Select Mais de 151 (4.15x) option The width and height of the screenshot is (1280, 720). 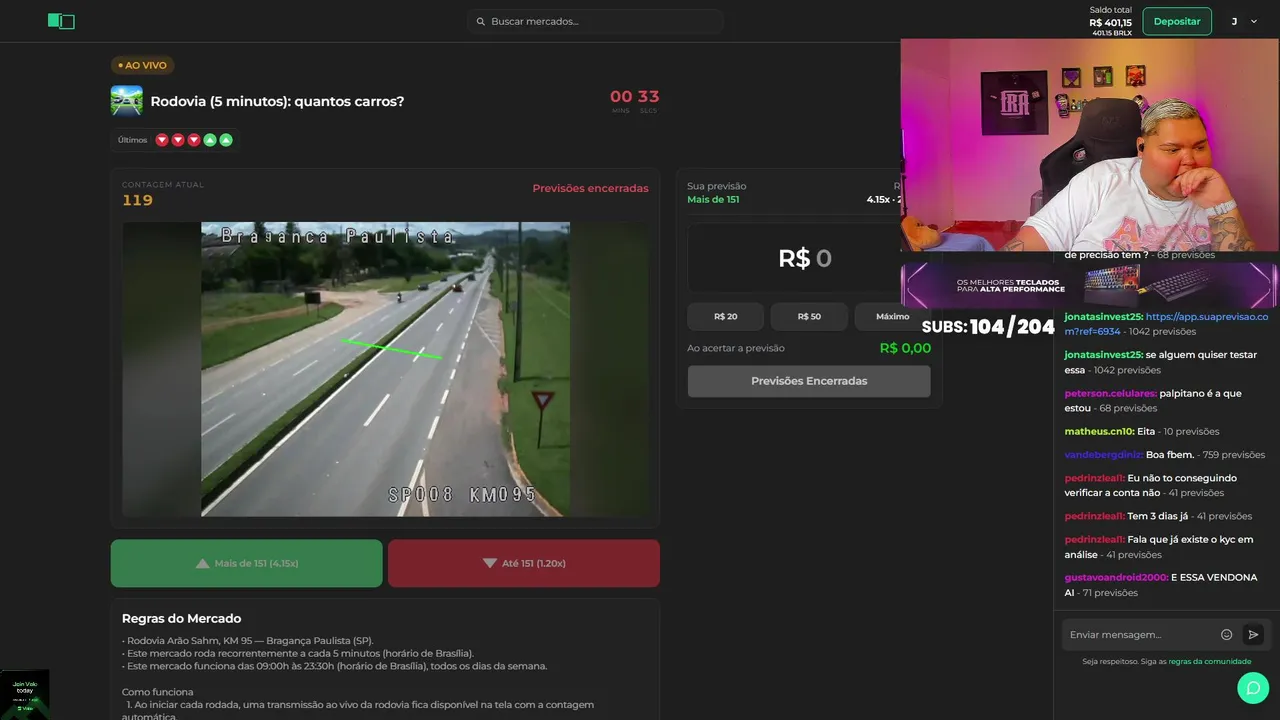tap(246, 563)
